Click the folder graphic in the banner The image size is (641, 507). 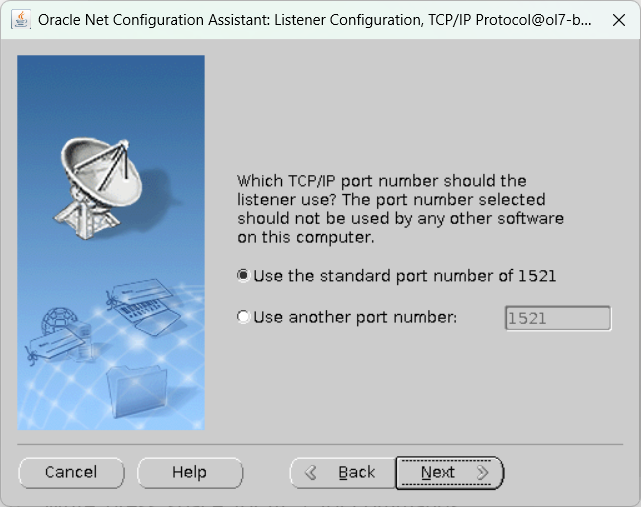coord(137,391)
